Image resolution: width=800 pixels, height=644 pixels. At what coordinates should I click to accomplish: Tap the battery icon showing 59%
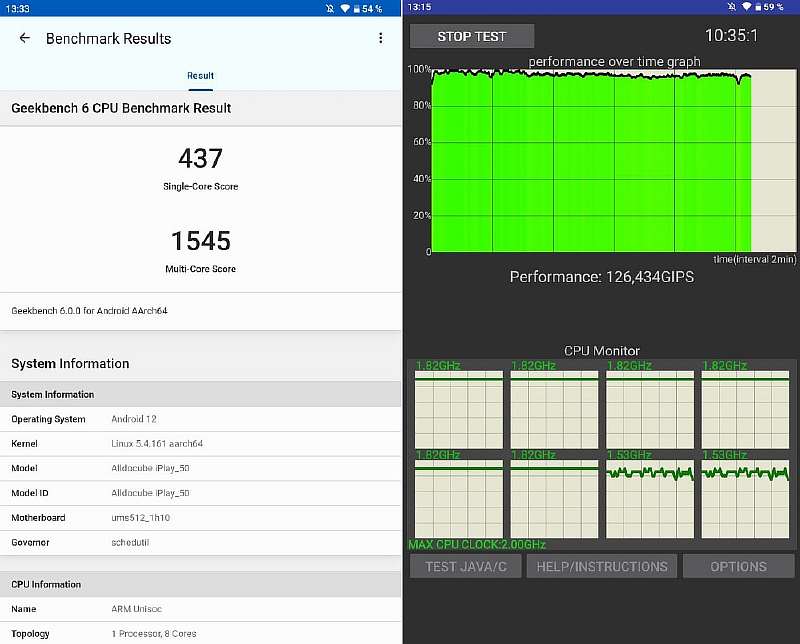(756, 7)
